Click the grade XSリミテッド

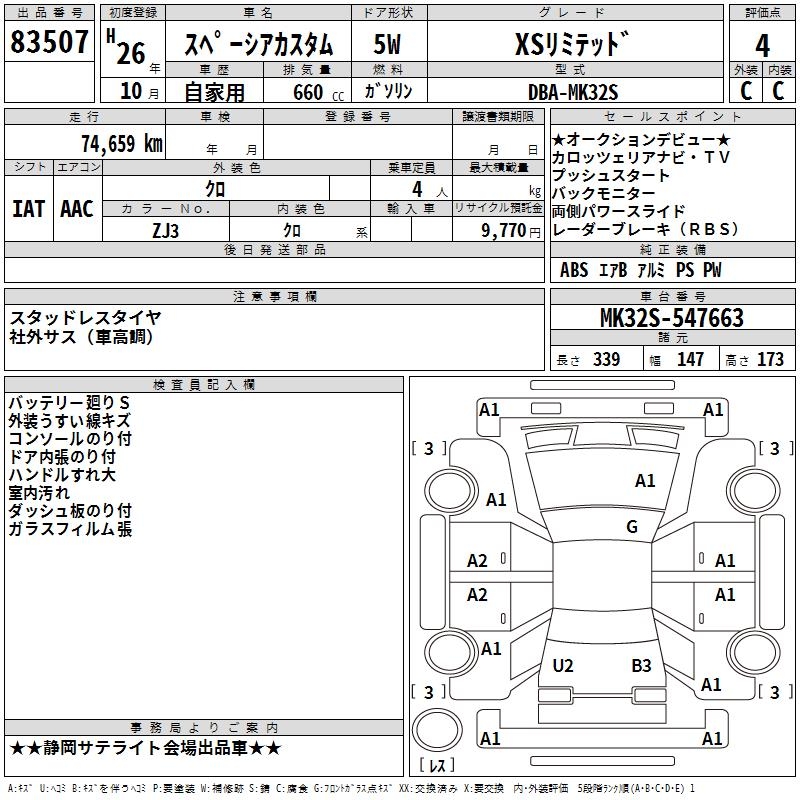pos(572,43)
